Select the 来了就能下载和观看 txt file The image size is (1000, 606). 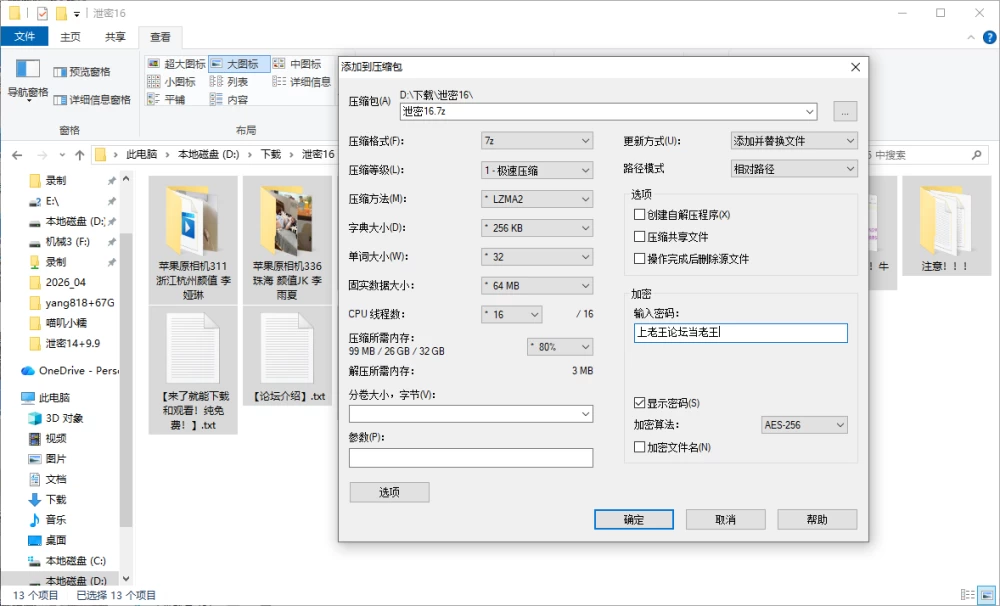pos(193,370)
